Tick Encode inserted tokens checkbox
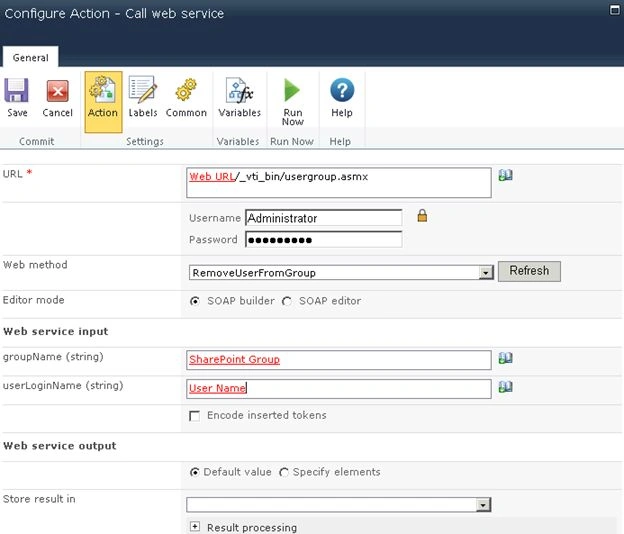Screen dimensions: 624x534 (195, 416)
